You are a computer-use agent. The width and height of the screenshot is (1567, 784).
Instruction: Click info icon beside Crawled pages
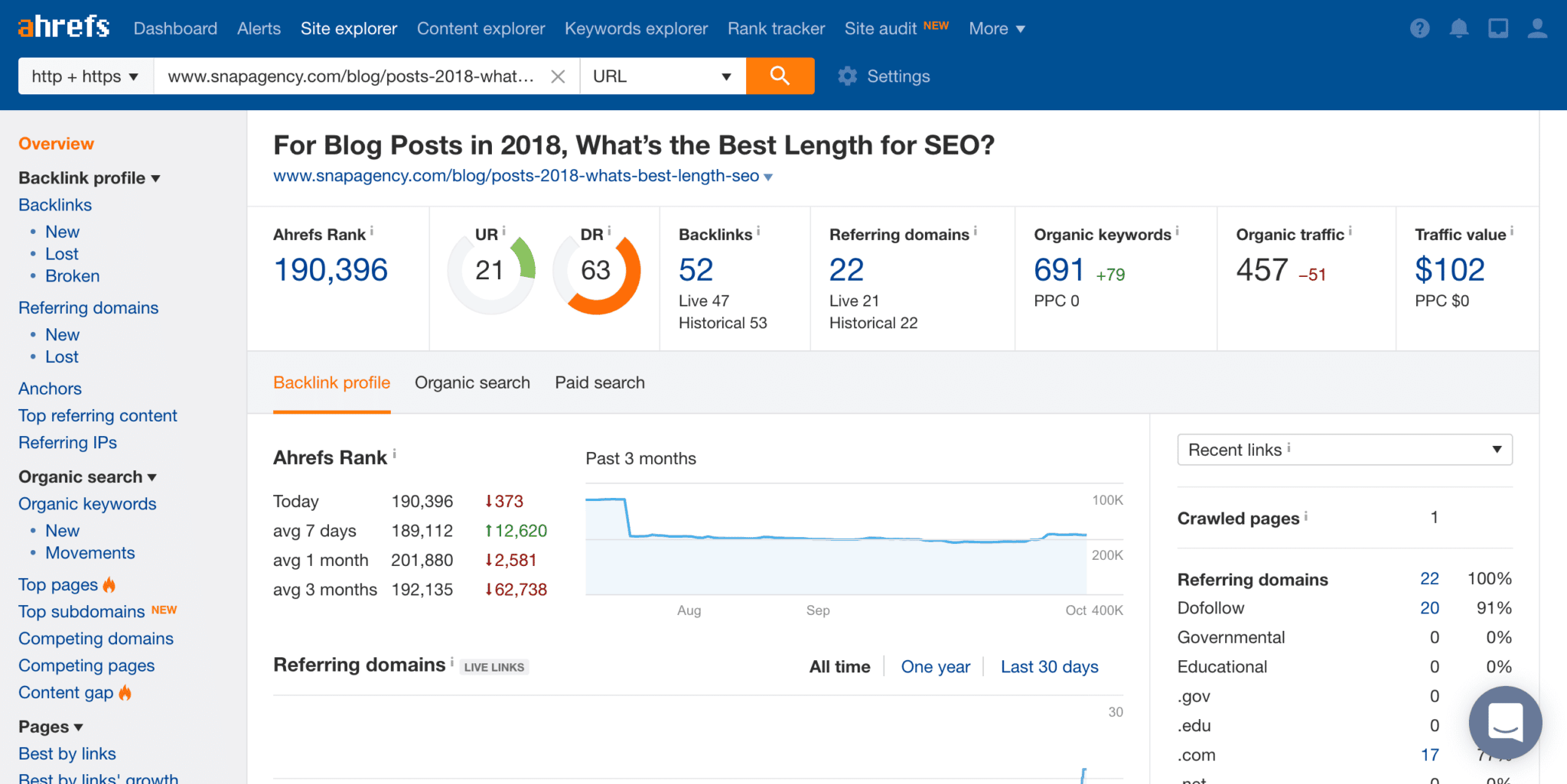[1305, 516]
